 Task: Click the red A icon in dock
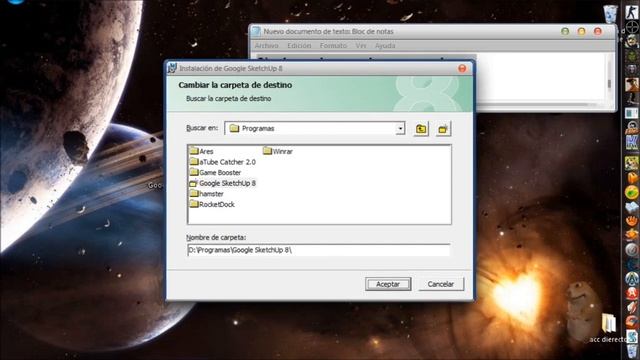632,293
